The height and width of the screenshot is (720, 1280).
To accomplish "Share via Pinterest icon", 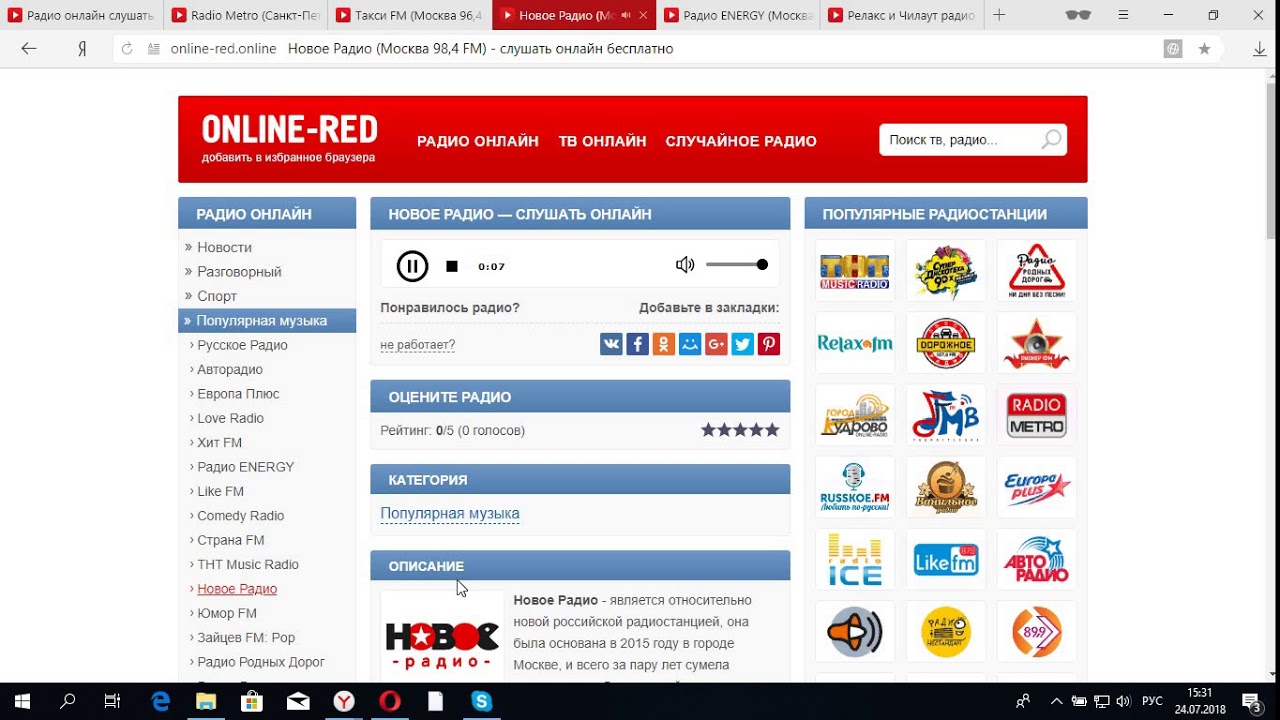I will 768,344.
